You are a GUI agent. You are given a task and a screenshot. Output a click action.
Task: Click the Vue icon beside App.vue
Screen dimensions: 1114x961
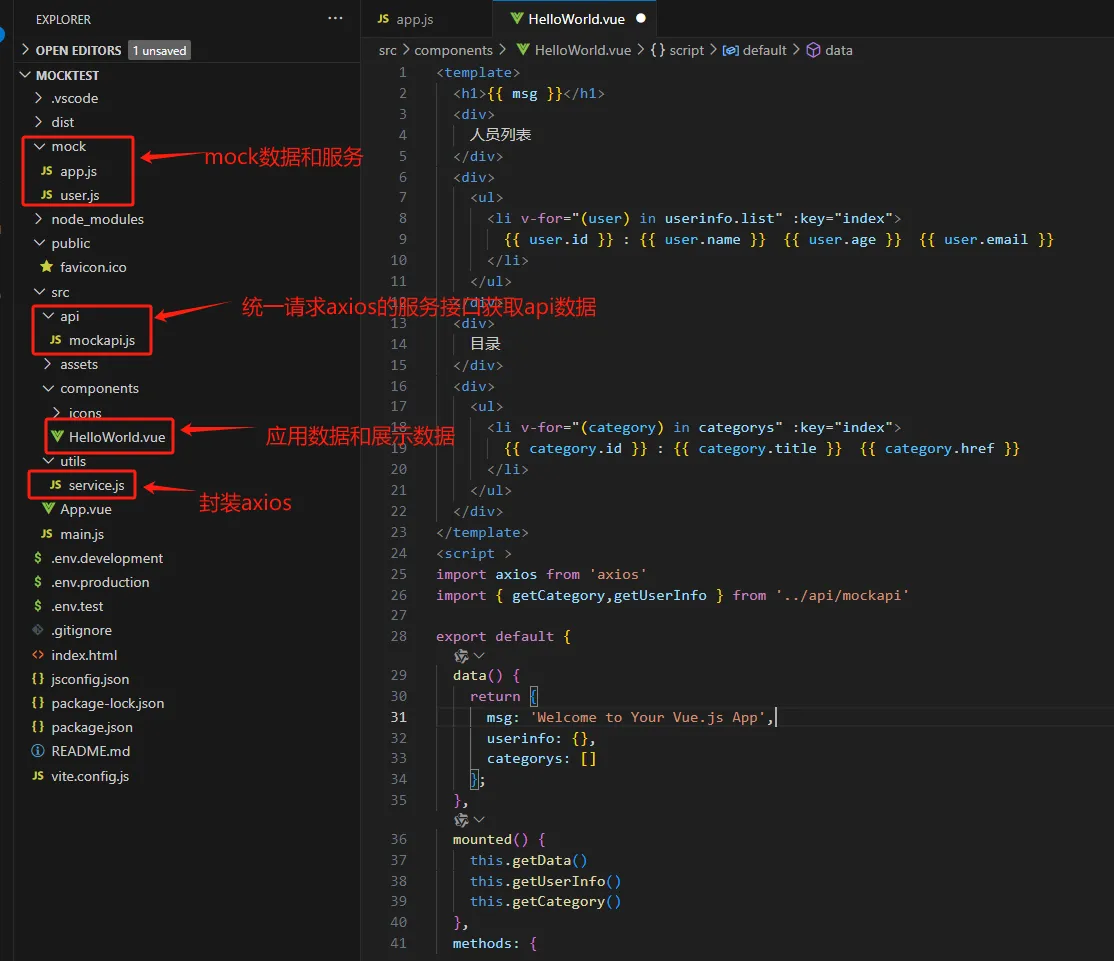(46, 509)
